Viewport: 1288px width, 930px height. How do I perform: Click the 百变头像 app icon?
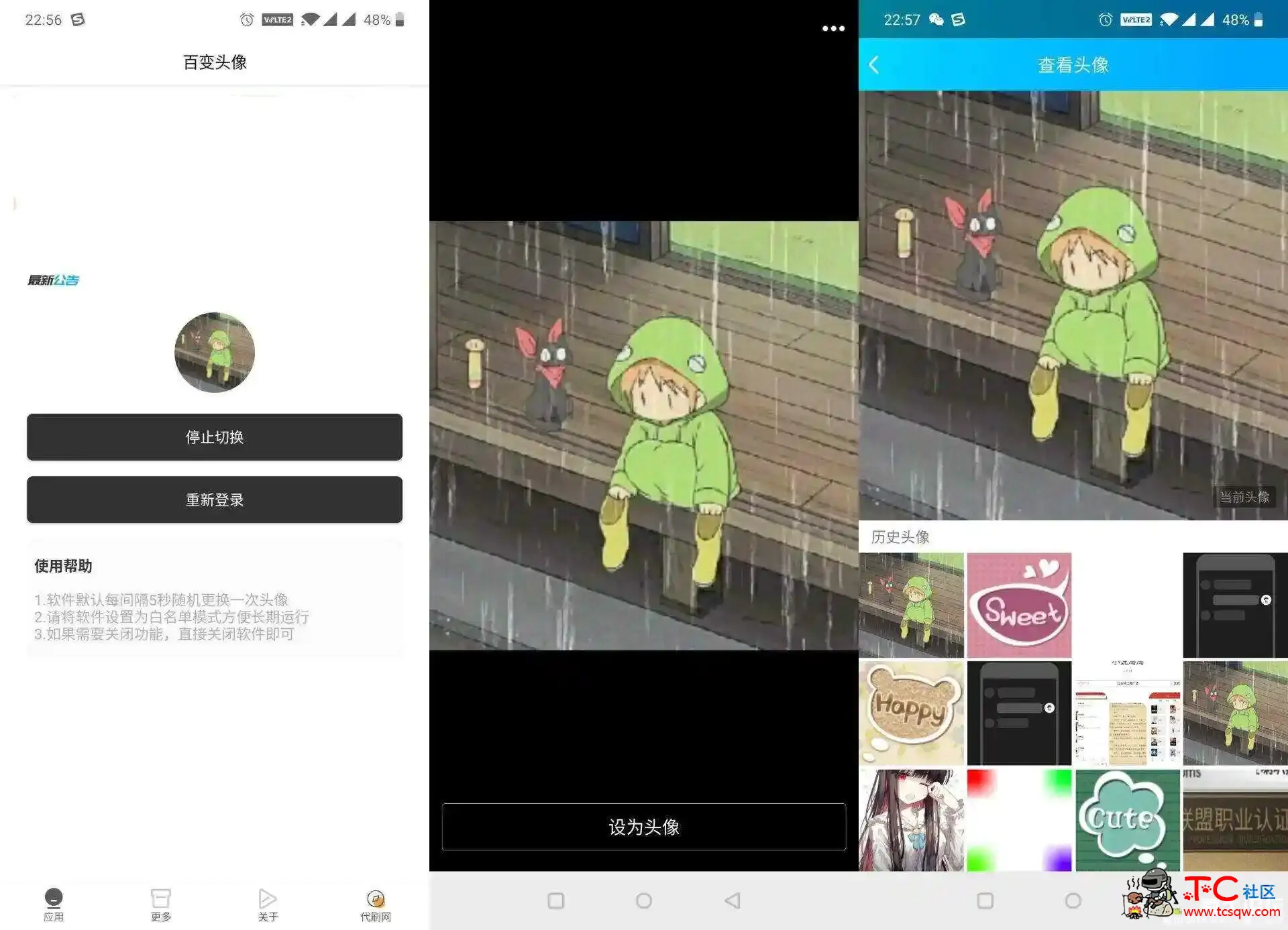click(214, 352)
